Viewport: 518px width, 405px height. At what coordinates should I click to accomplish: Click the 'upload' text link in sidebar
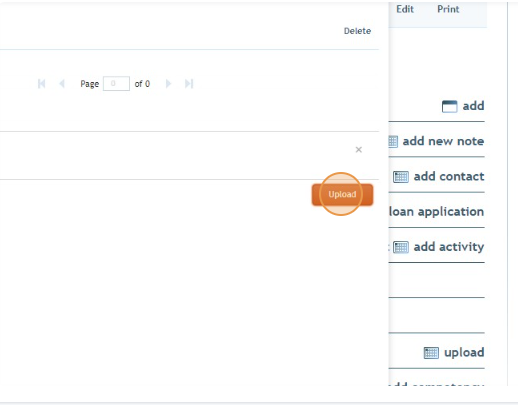[464, 353]
